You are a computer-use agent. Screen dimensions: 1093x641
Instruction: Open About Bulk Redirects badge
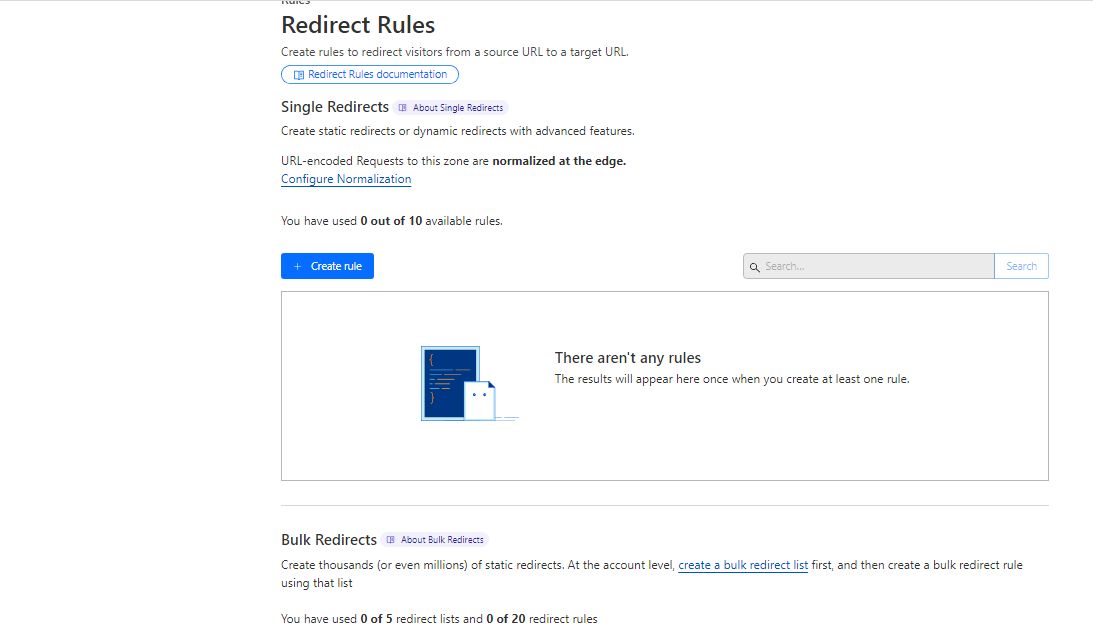tap(435, 540)
